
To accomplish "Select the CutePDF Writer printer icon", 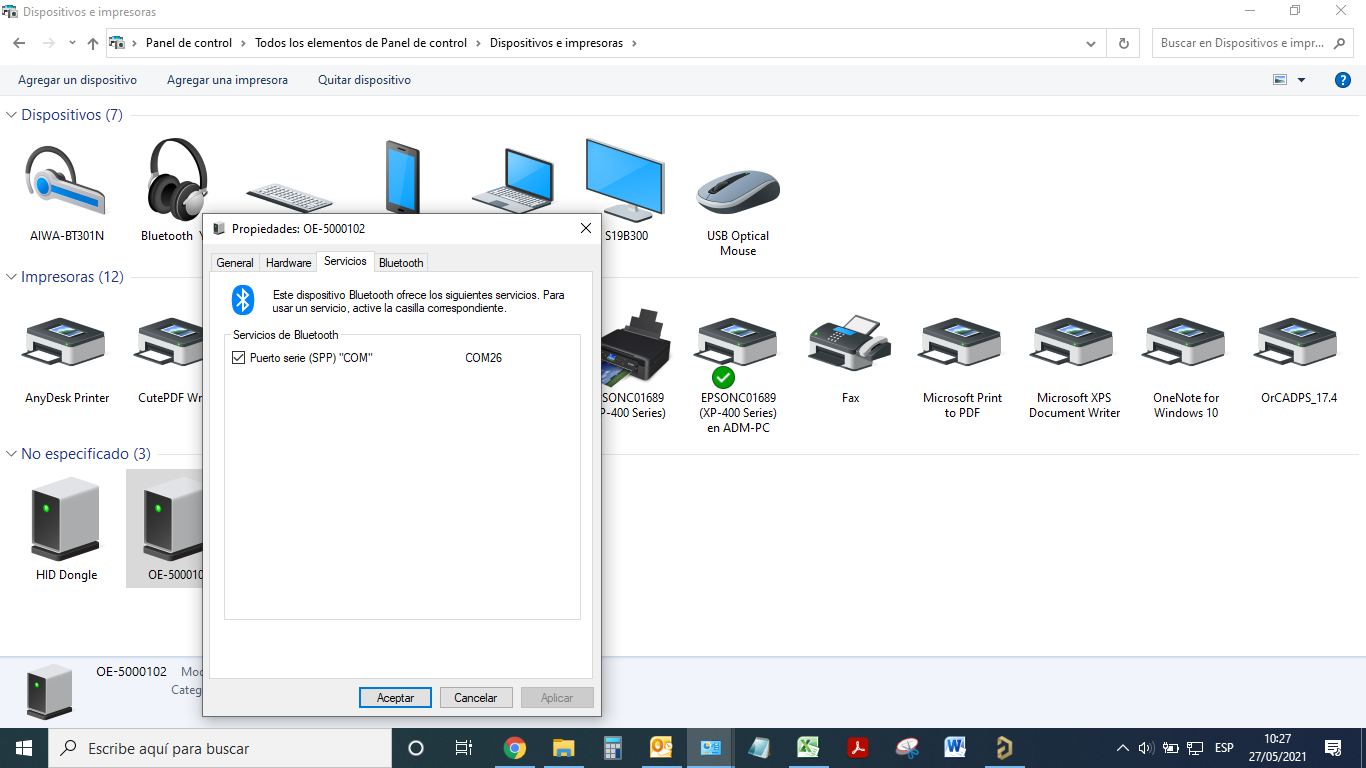I will click(x=170, y=360).
